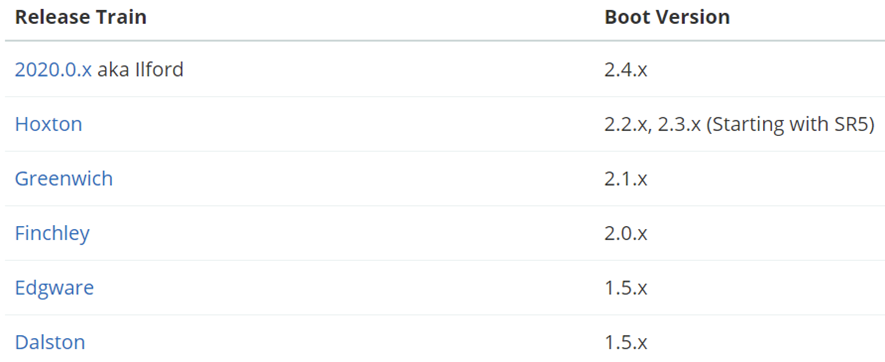Viewport: 885px width, 362px height.
Task: Select the 2.0.x cell for Finchley
Action: (x=626, y=233)
